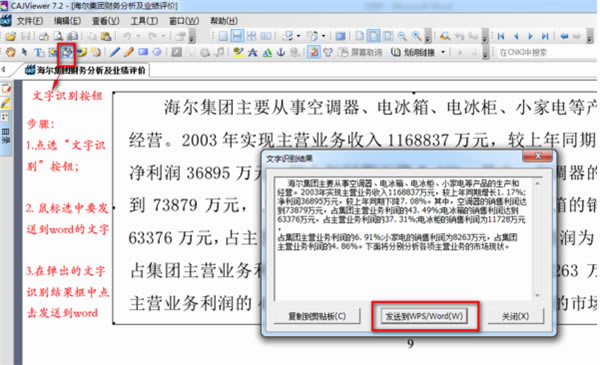
Task: Expand the 知网链接 dropdown arrow
Action: click(443, 52)
